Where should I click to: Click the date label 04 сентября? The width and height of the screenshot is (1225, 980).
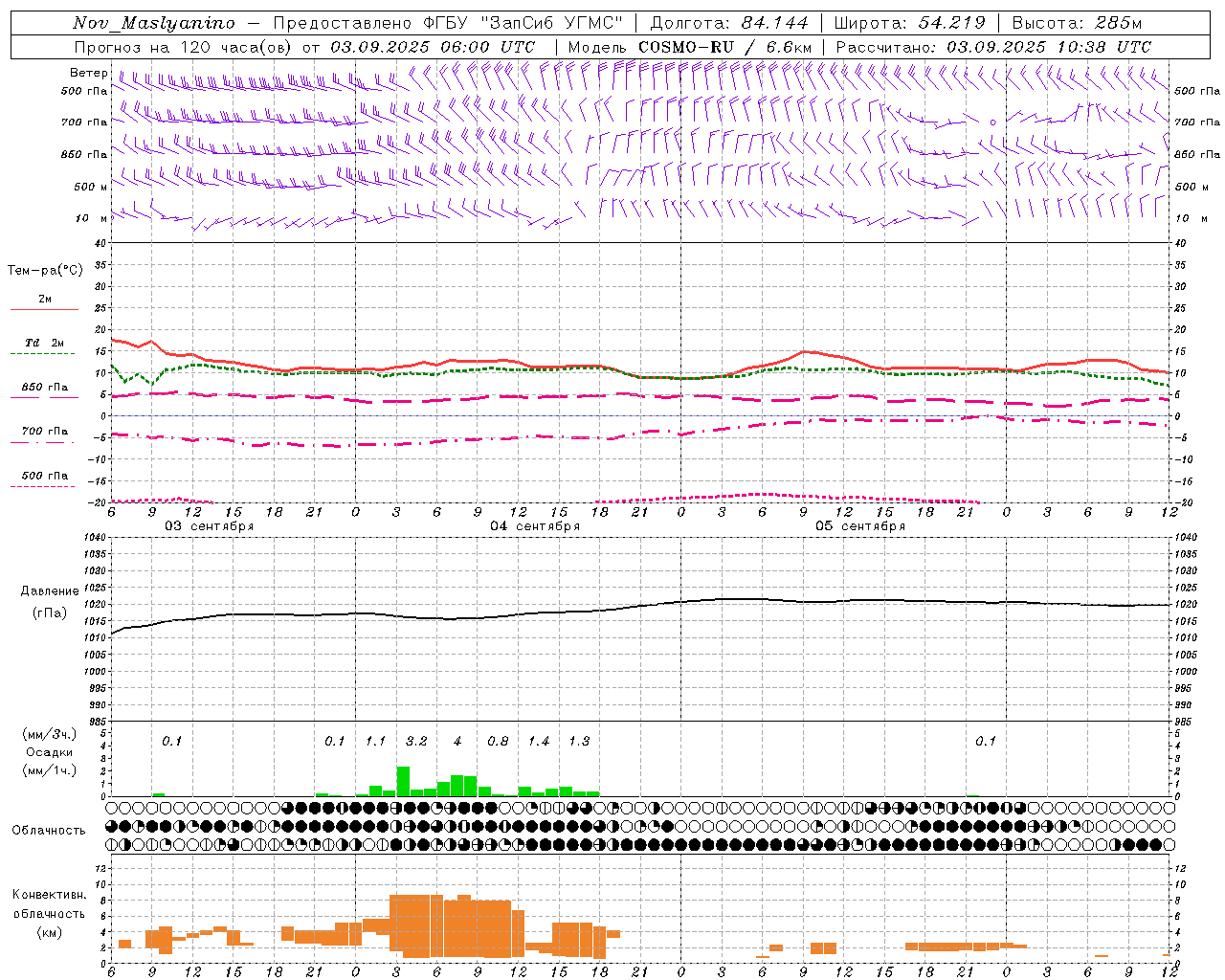[535, 526]
